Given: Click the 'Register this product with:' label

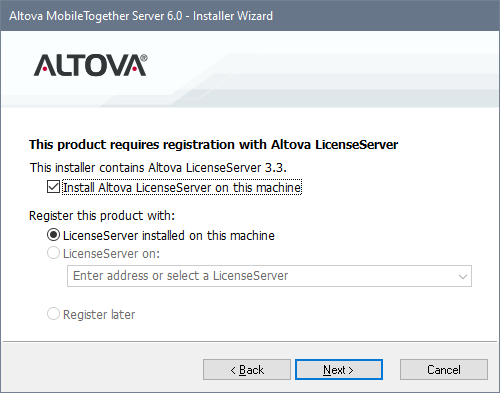Looking at the screenshot, I should (102, 216).
